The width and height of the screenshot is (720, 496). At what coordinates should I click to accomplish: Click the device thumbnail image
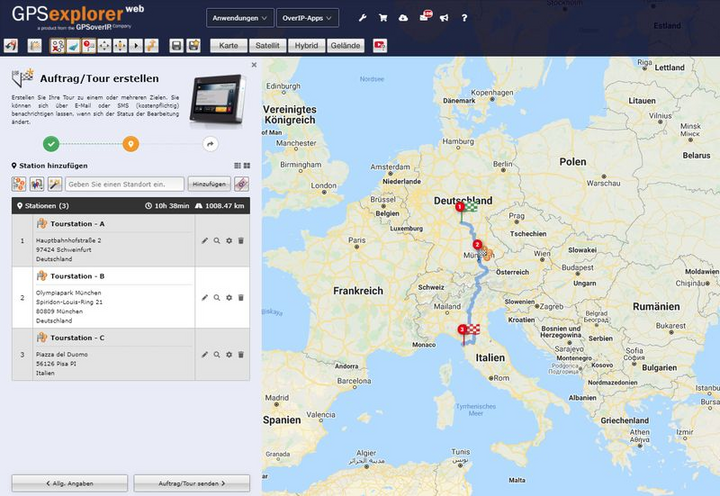pos(218,100)
